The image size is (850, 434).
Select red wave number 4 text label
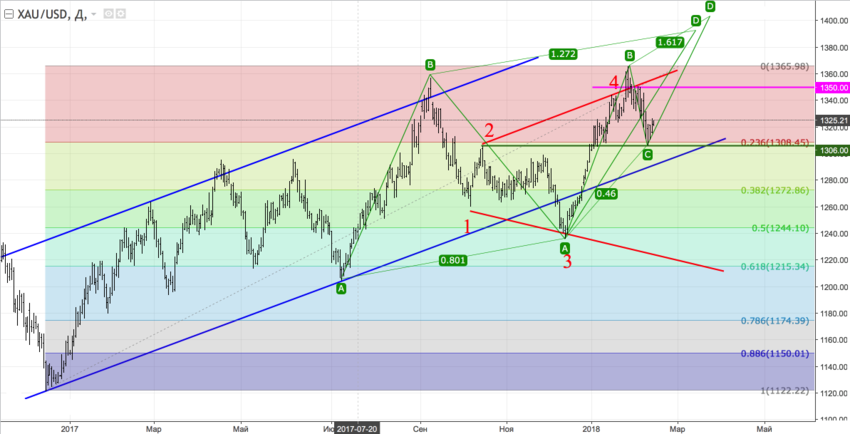613,81
